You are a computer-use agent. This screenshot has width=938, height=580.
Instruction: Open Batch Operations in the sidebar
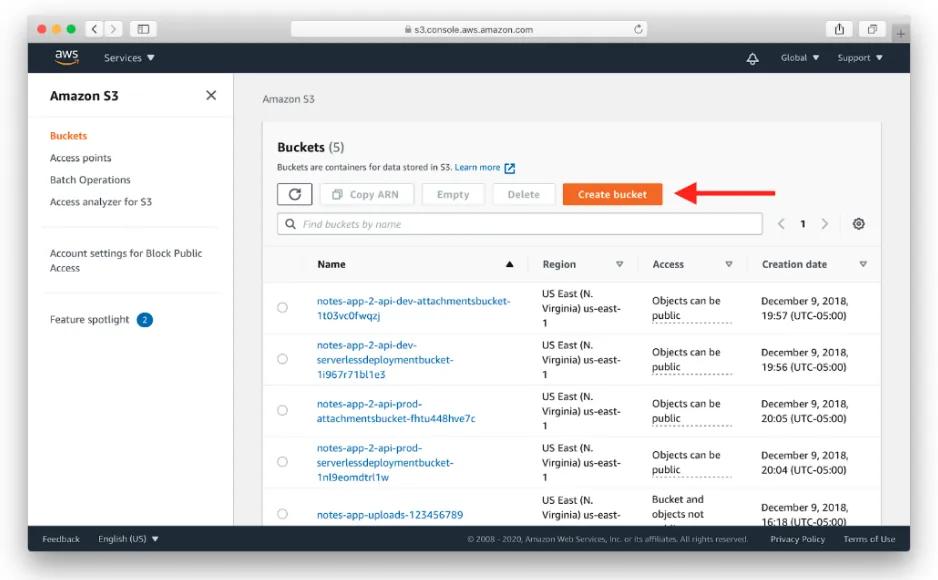coord(90,180)
